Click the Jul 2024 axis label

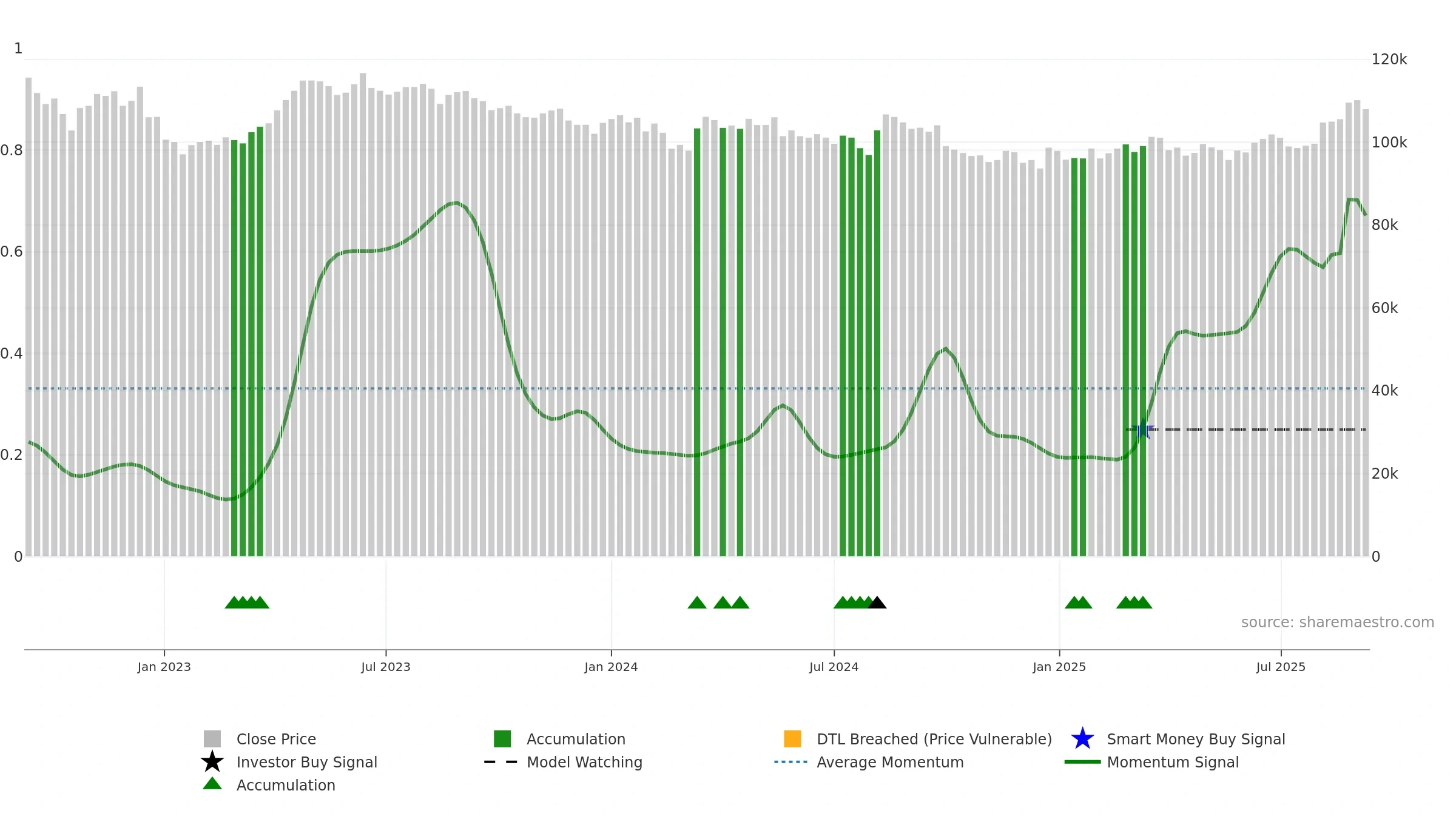pos(834,667)
